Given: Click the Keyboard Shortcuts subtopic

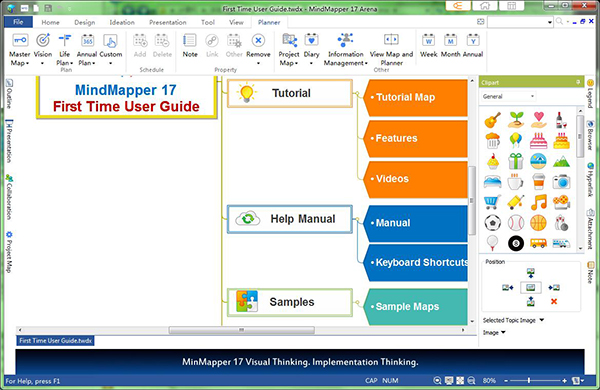Looking at the screenshot, I should [x=417, y=263].
